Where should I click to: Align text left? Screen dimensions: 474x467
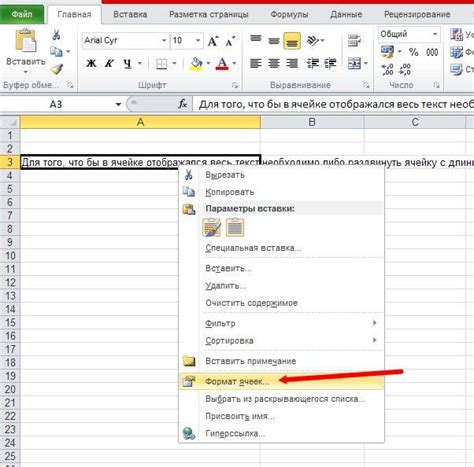click(x=256, y=63)
